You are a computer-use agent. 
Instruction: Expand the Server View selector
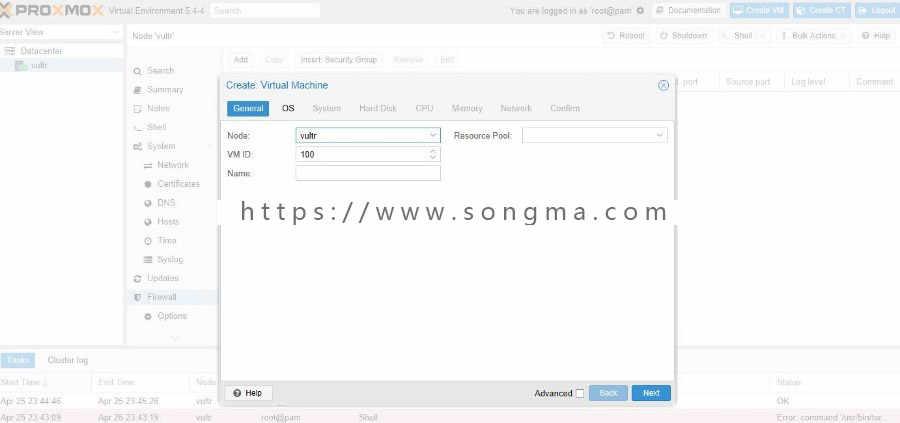[x=60, y=32]
